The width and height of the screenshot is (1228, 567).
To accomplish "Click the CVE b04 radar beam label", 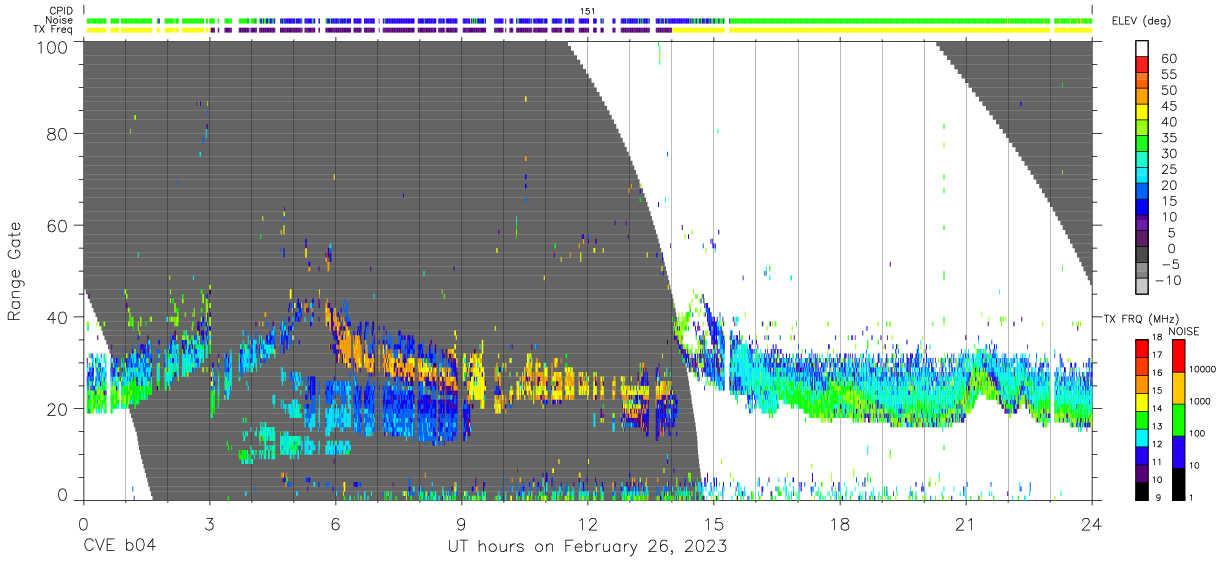I will pos(119,547).
